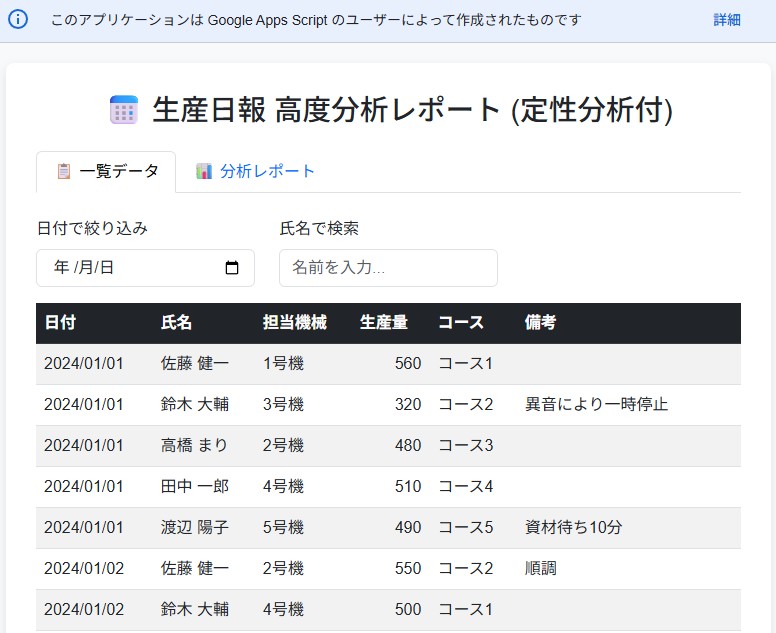Select the remark 順調

click(x=540, y=569)
